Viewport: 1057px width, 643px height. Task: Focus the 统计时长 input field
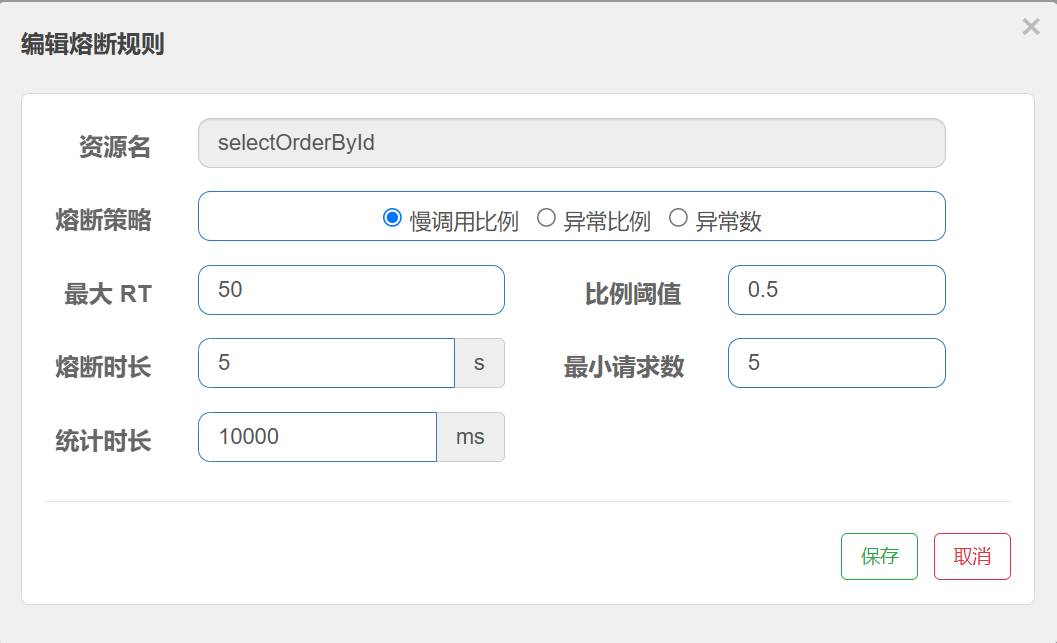point(318,437)
